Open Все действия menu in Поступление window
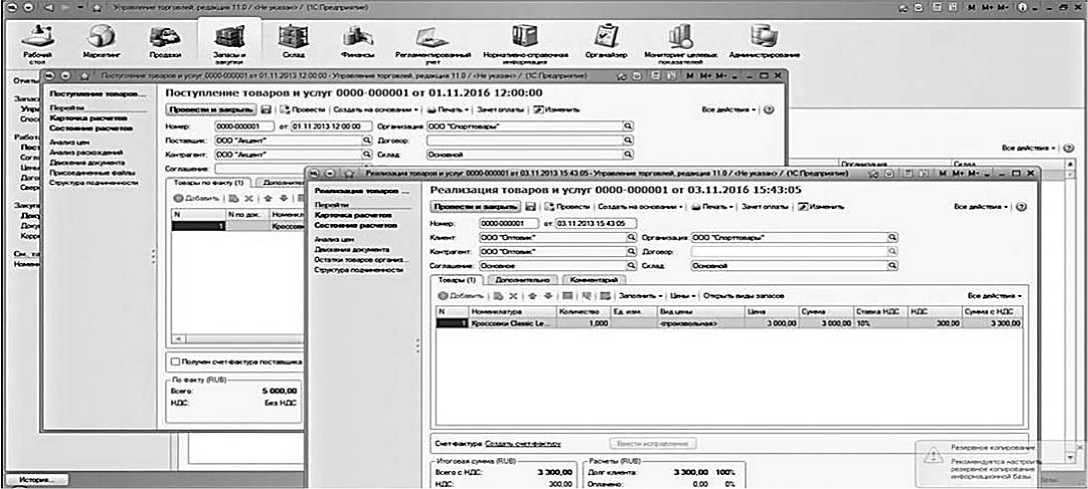The image size is (1088, 489). tap(729, 110)
